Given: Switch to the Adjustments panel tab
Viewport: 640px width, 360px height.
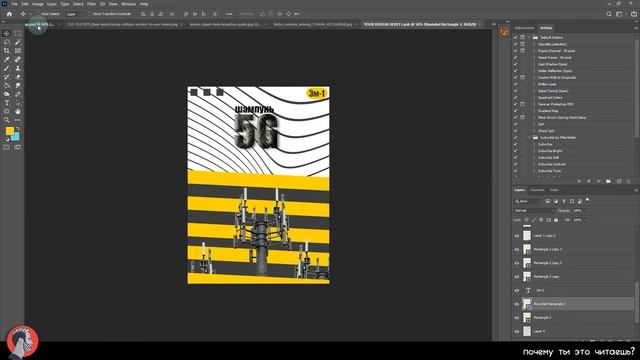Looking at the screenshot, I should (524, 28).
